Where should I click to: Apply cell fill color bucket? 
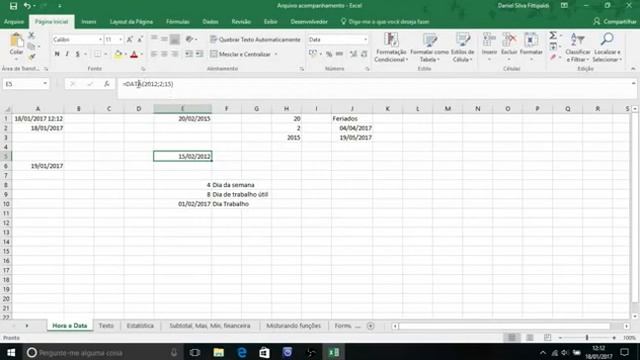(118, 54)
